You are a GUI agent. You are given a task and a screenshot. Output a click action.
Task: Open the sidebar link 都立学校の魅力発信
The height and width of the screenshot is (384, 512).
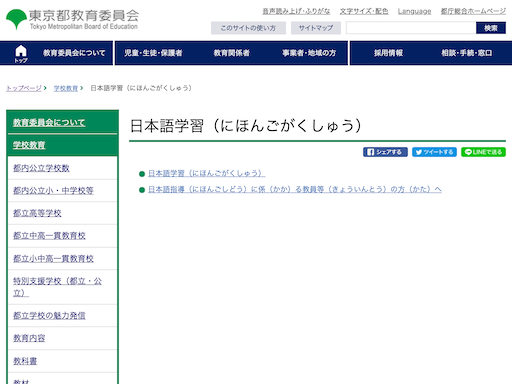pyautogui.click(x=49, y=315)
